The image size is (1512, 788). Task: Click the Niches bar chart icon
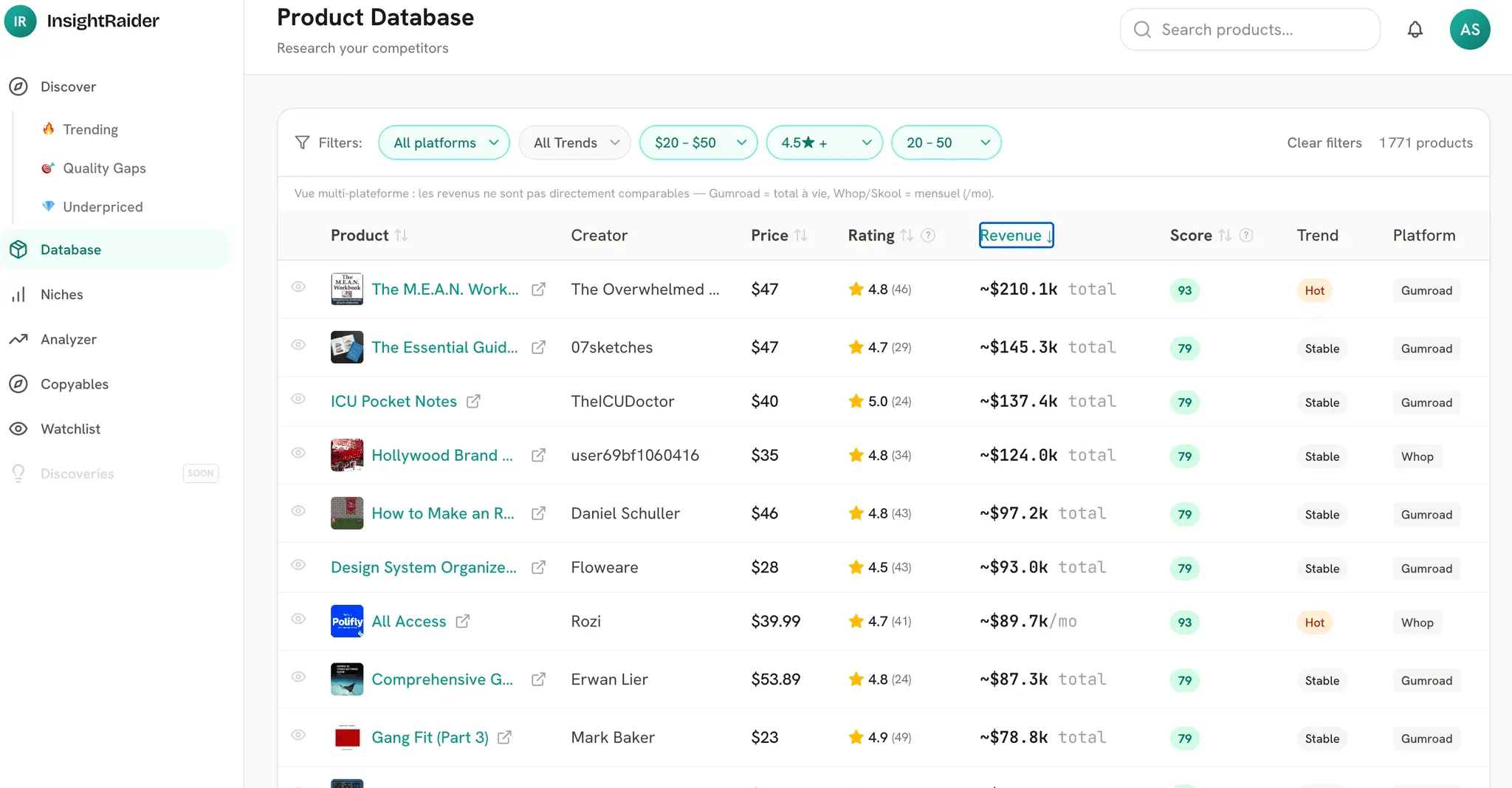tap(18, 295)
